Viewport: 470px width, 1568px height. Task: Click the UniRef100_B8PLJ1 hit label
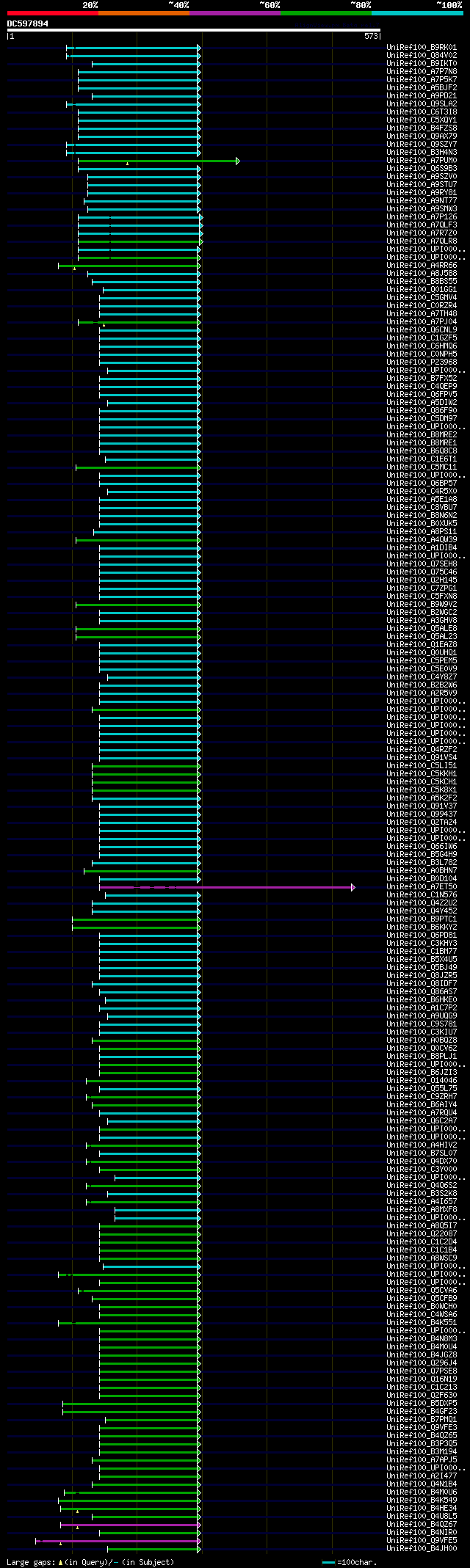[x=422, y=1057]
